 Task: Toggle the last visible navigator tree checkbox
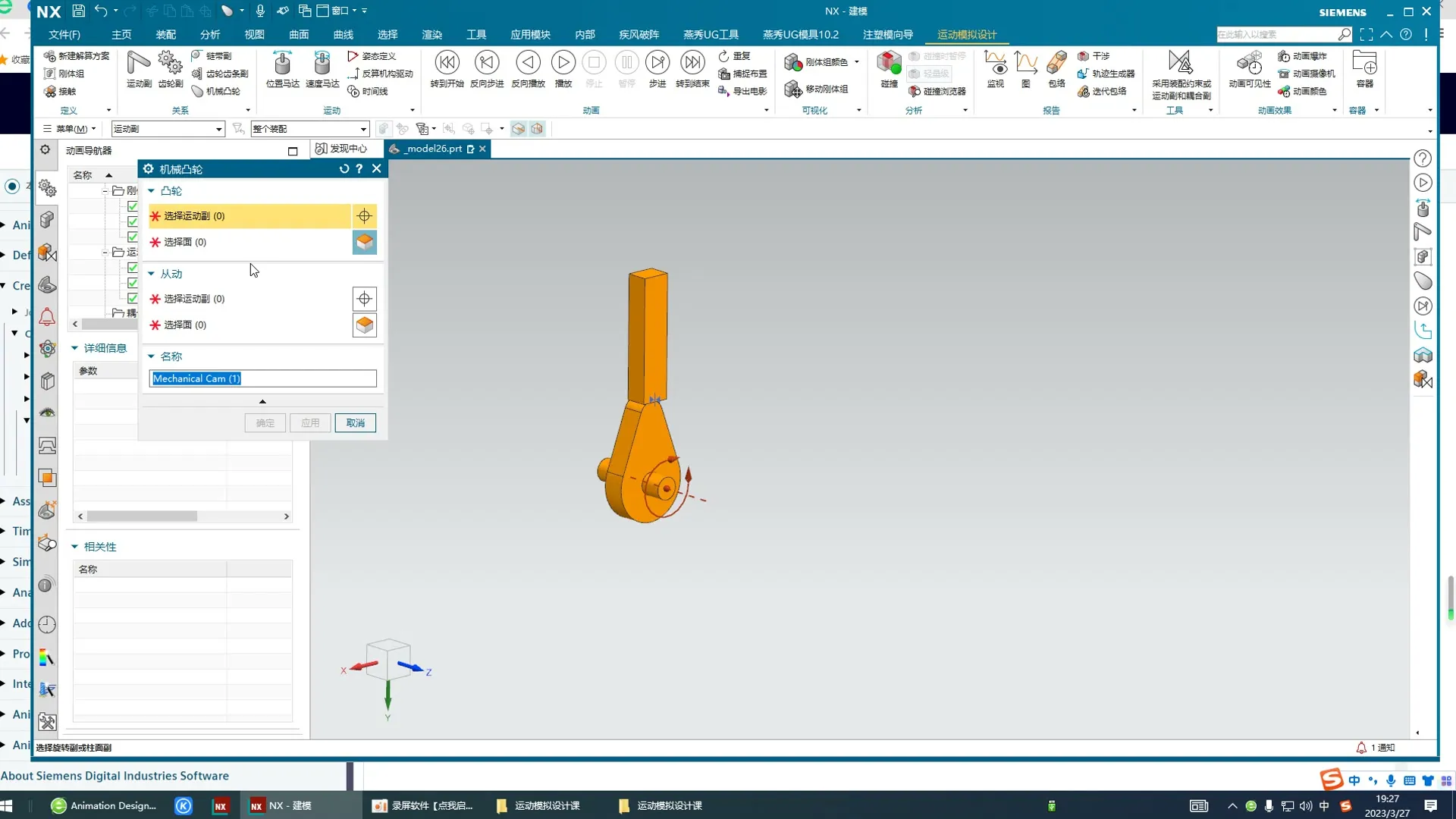coord(133,298)
